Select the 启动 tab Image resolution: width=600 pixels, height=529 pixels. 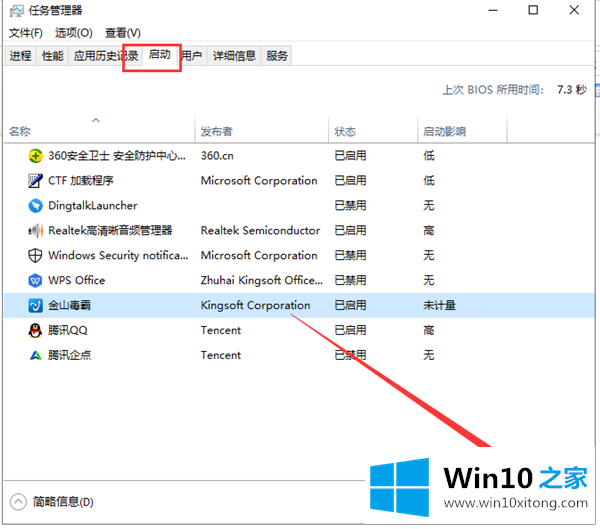[160, 55]
